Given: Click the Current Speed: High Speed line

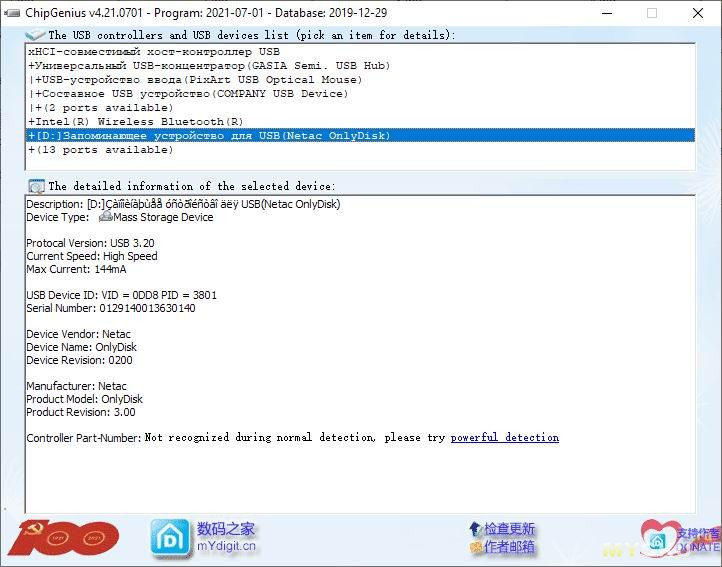Looking at the screenshot, I should 92,256.
